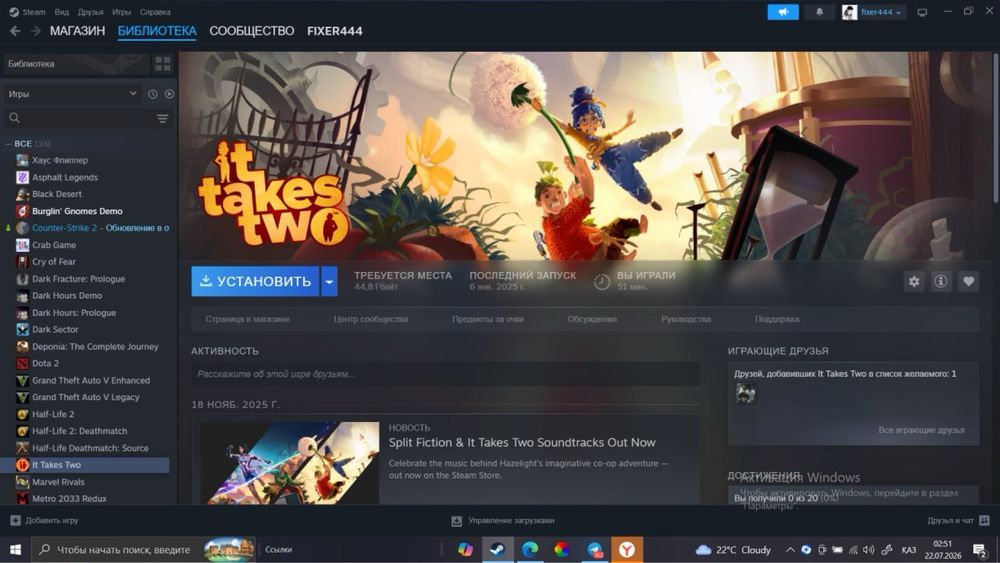Click the weather widget 22°C Cloudy
The width and height of the screenshot is (1000, 563).
click(733, 550)
